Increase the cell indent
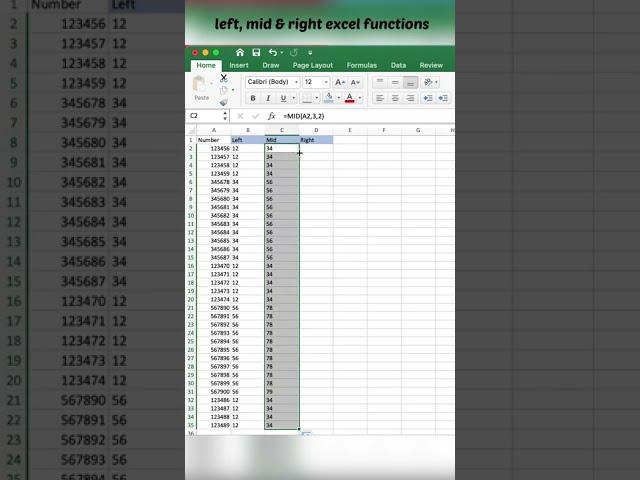This screenshot has height=480, width=640. [x=443, y=98]
